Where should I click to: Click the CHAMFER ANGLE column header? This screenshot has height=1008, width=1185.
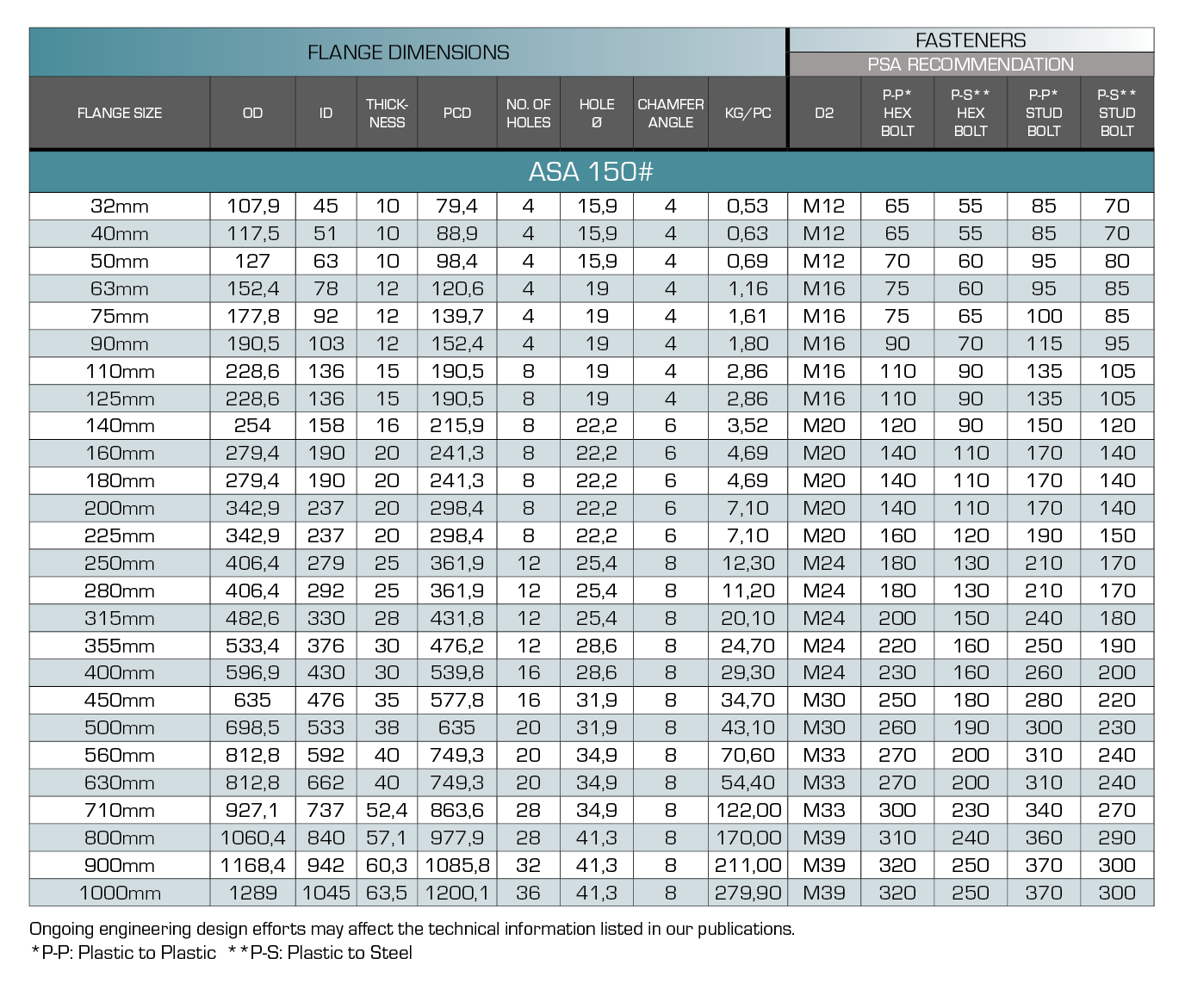coord(671,113)
